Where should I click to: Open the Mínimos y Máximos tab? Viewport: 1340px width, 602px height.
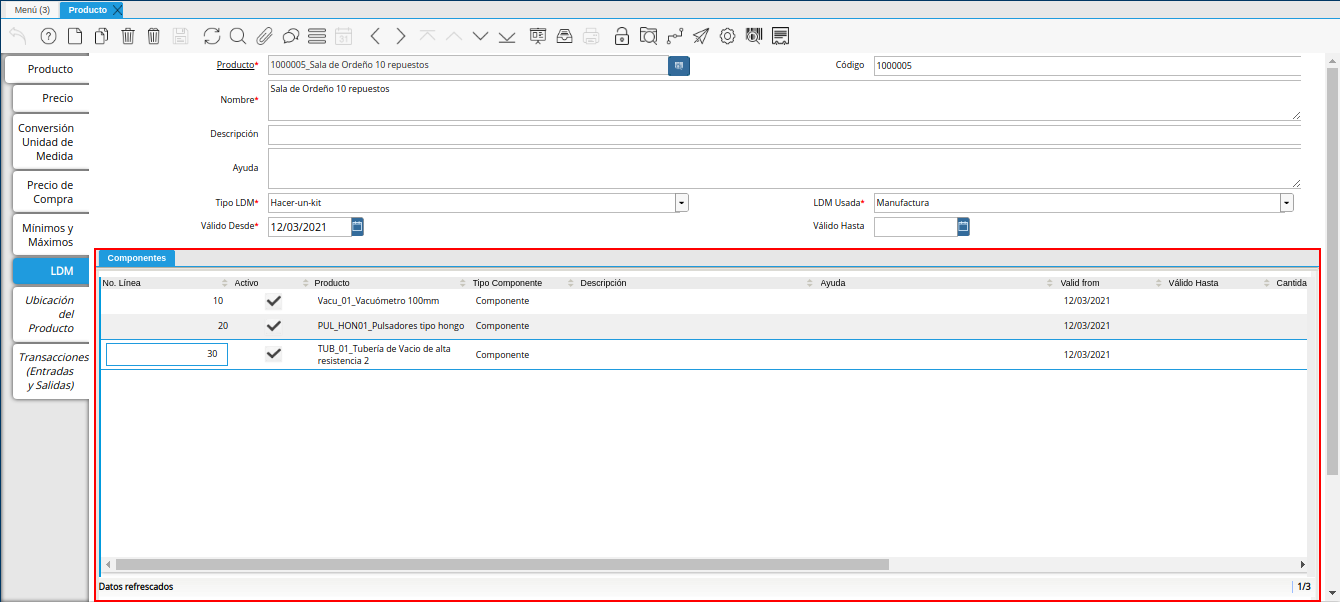pos(50,235)
